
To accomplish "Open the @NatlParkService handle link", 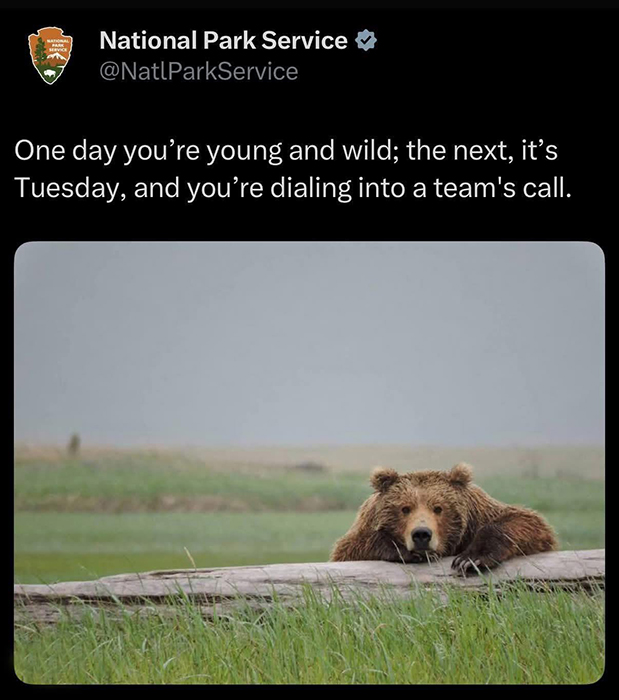I will 198,70.
